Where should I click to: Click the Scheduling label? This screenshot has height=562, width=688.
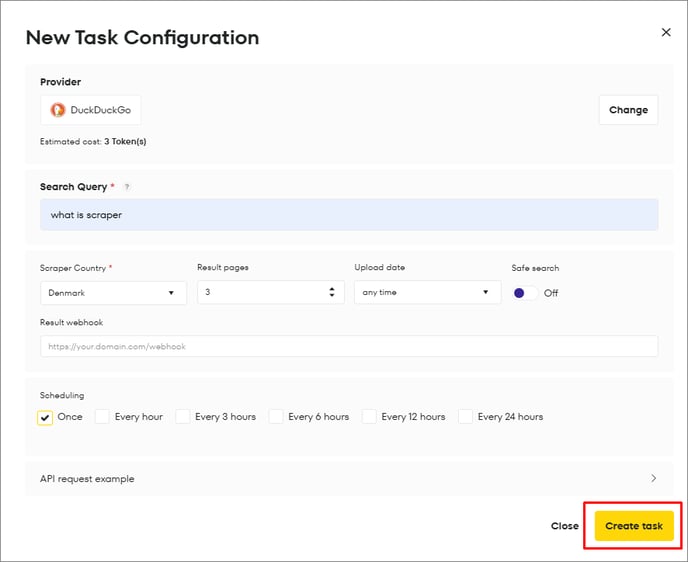coord(62,395)
